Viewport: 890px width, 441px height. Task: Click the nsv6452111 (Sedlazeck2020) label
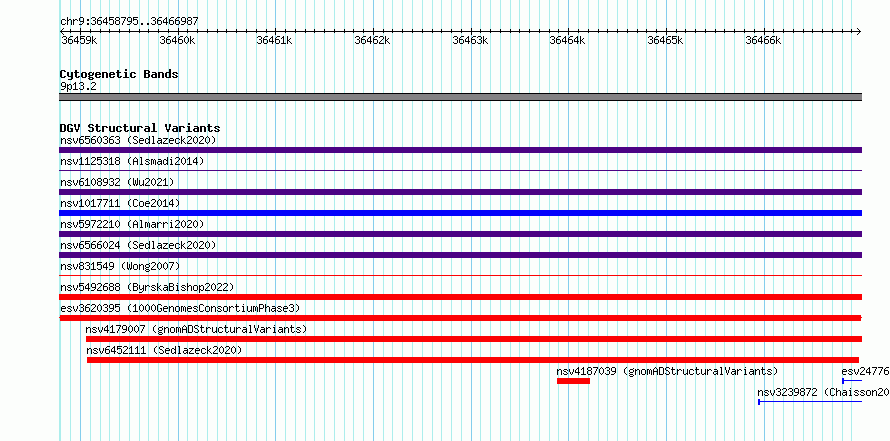[x=165, y=350]
